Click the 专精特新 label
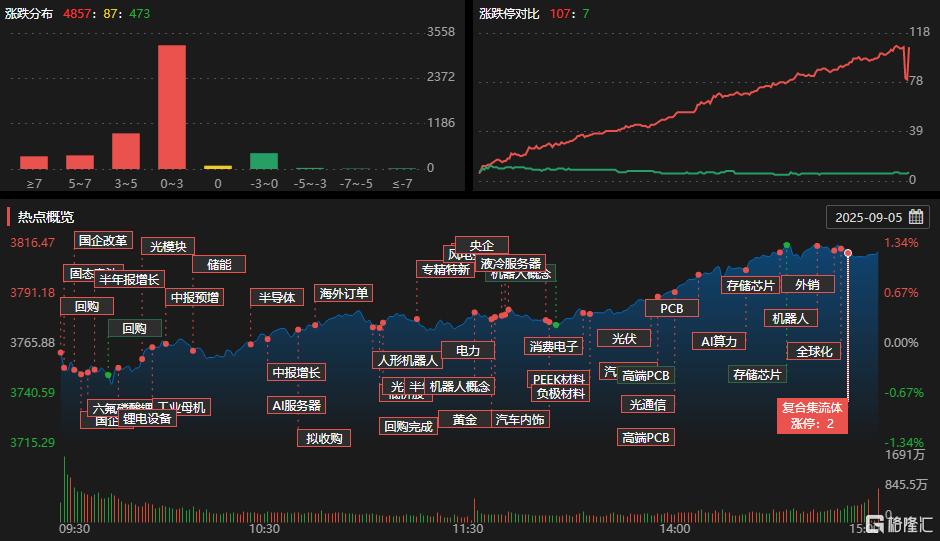Screen dimensions: 940x541 [x=445, y=269]
